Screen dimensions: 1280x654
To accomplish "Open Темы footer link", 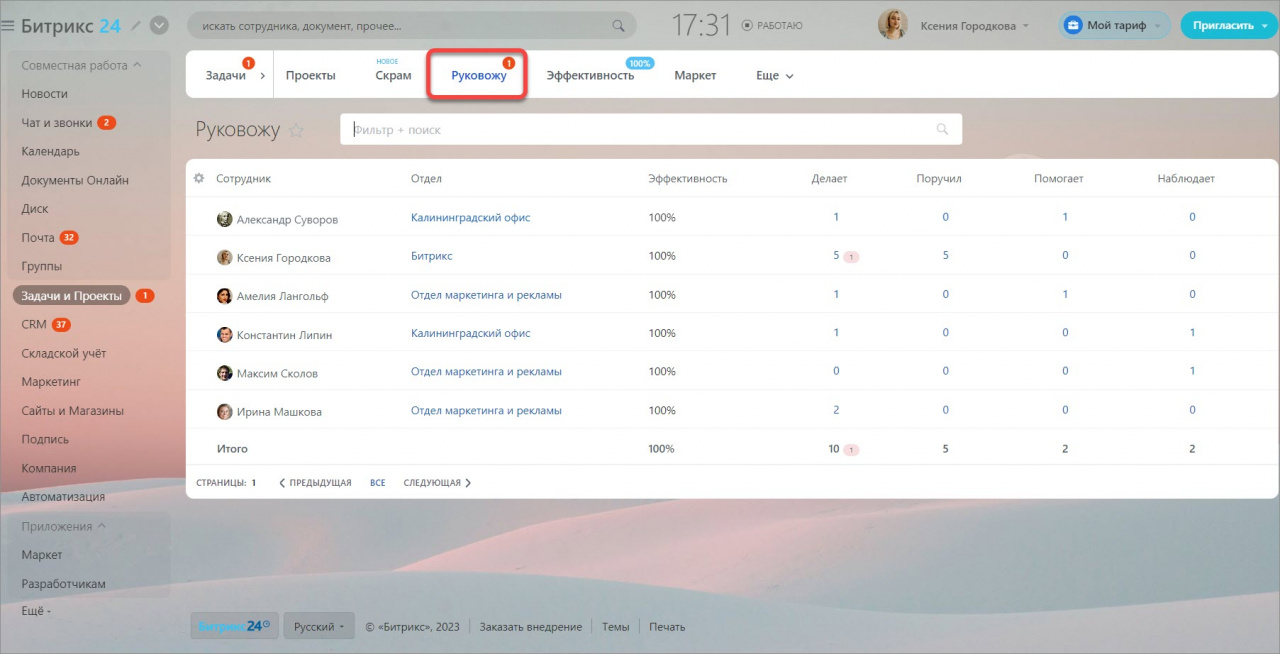I will (616, 627).
